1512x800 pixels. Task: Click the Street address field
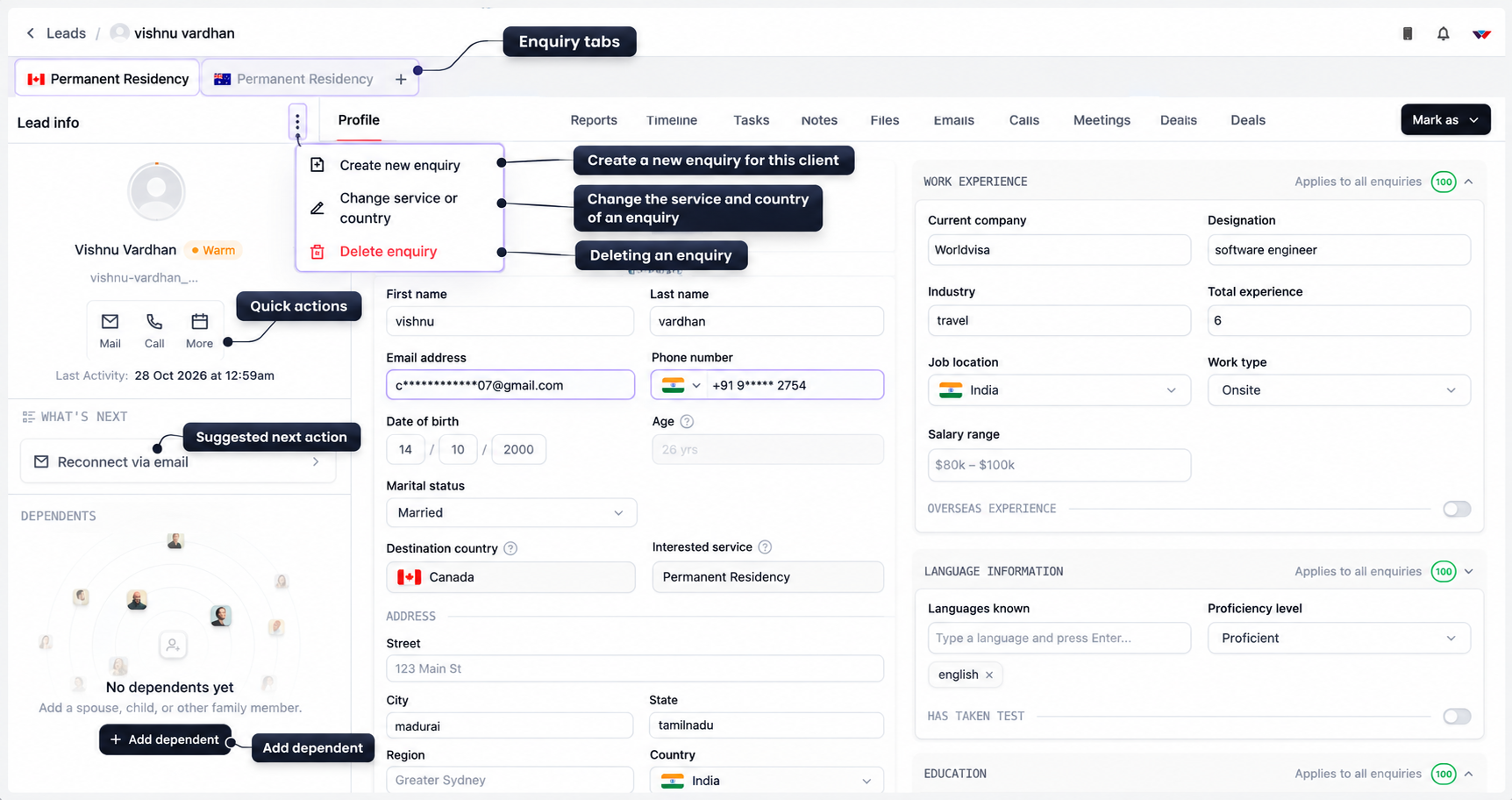point(635,668)
